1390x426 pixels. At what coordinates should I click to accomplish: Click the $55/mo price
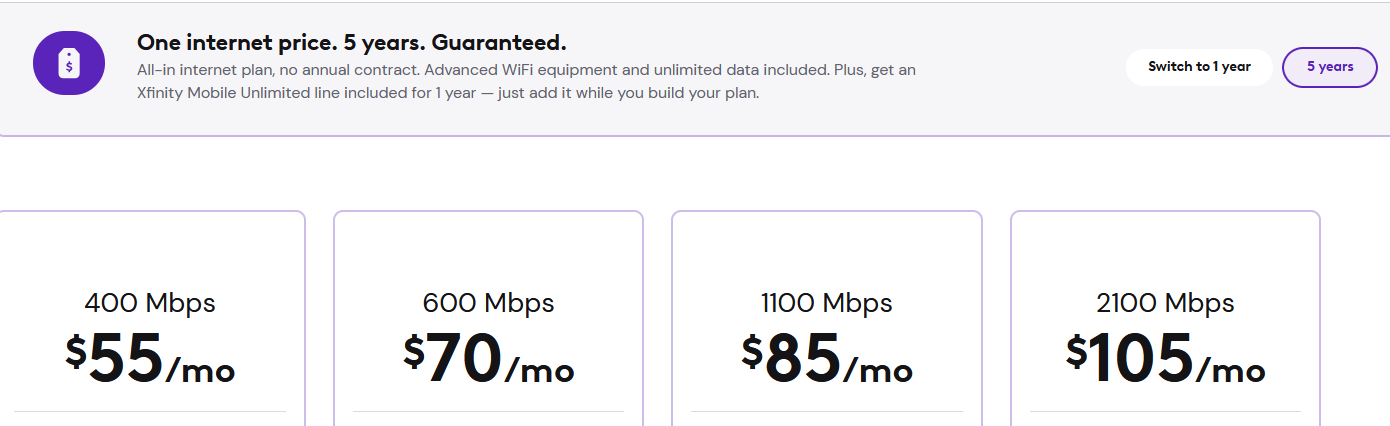click(150, 359)
